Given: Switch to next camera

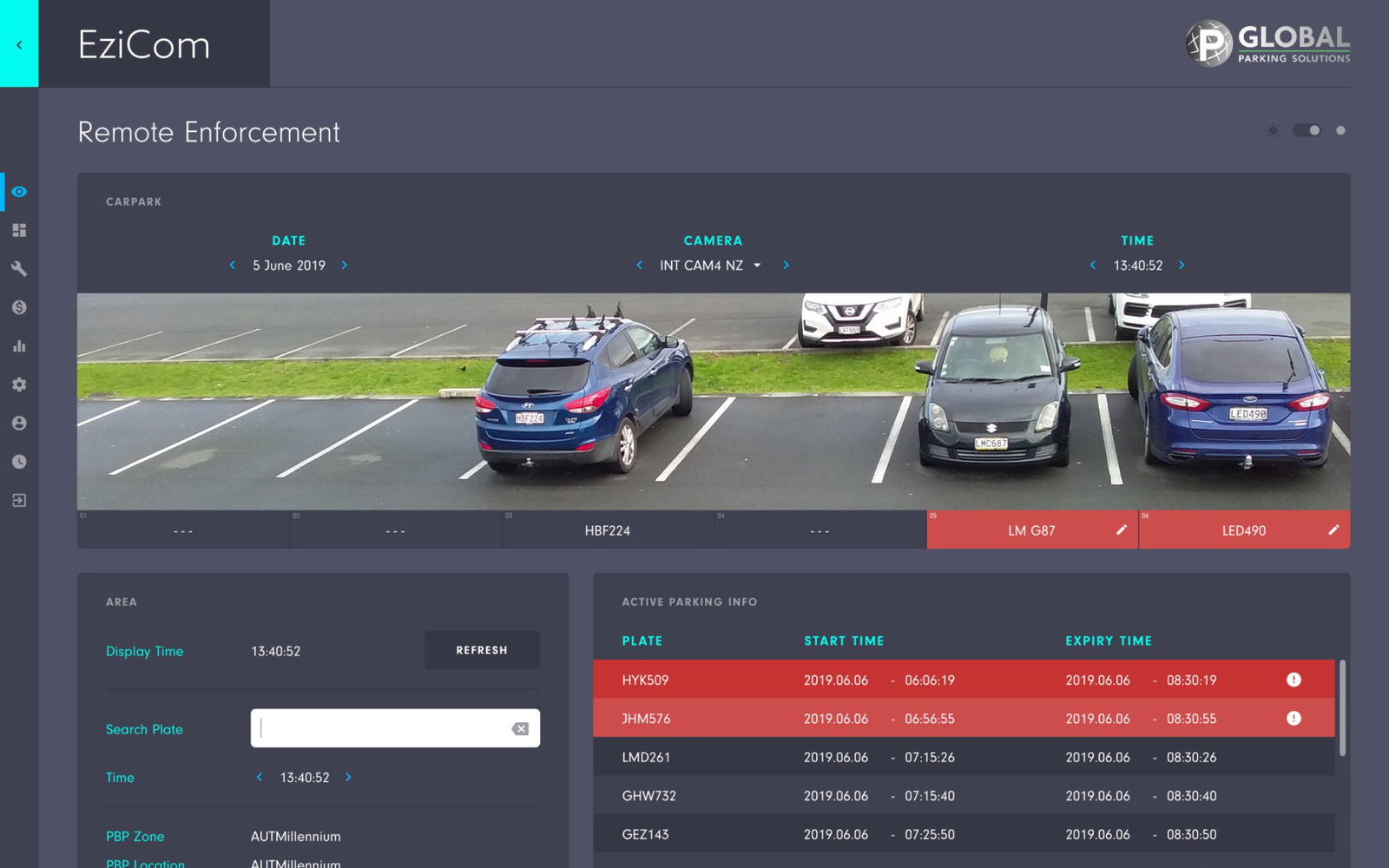Looking at the screenshot, I should tap(786, 265).
